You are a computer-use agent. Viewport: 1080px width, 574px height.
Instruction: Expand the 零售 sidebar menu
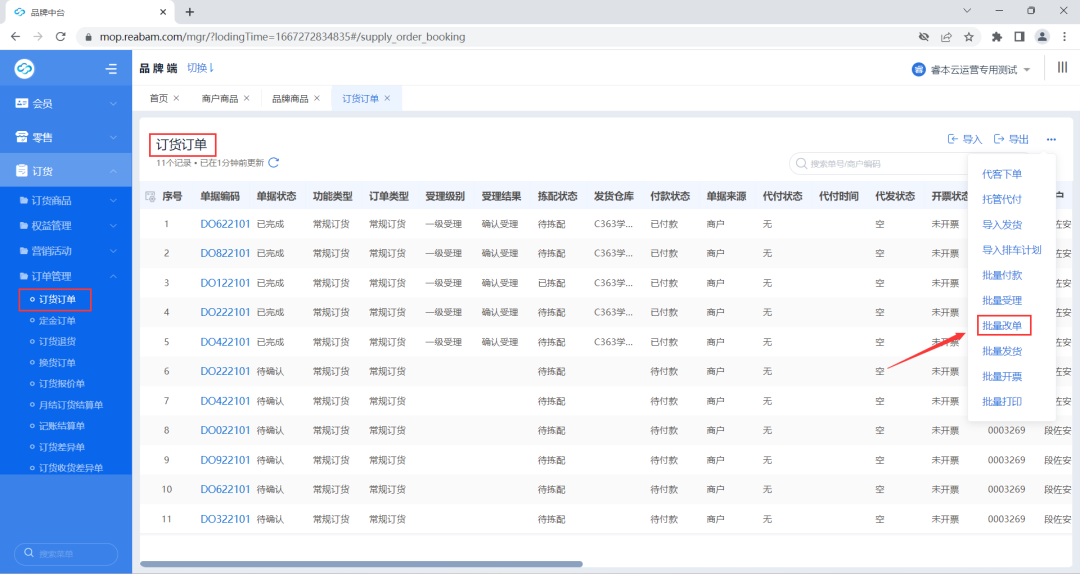(65, 137)
